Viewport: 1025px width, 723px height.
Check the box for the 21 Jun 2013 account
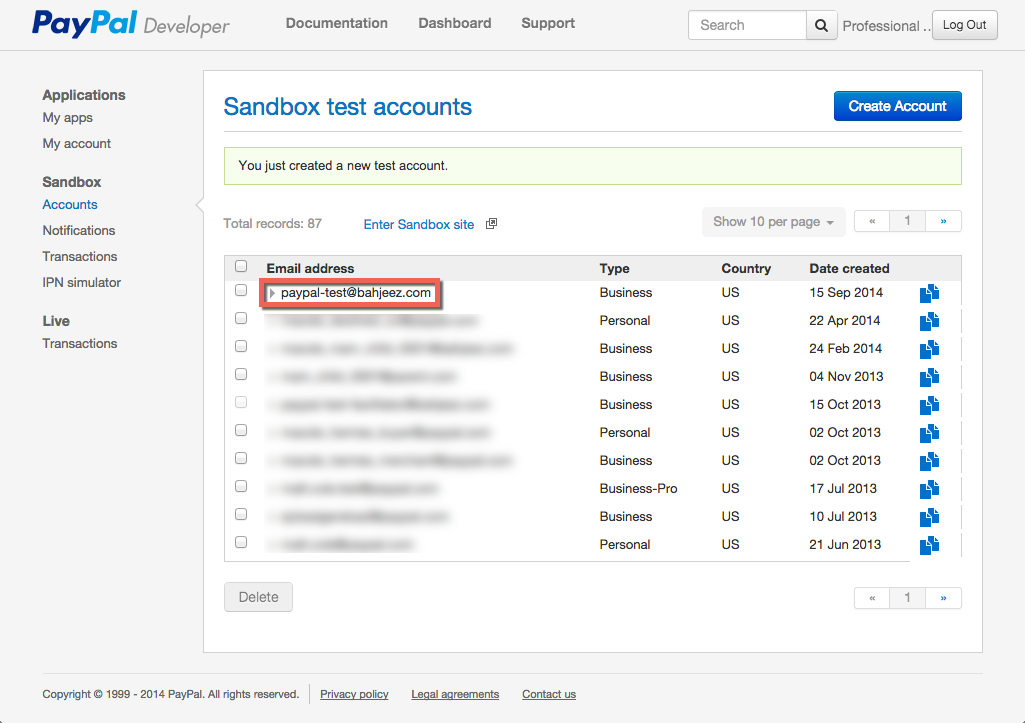pyautogui.click(x=241, y=543)
